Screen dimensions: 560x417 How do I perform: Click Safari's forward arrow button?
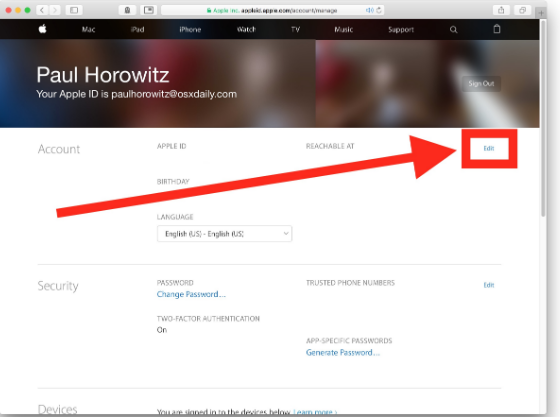click(54, 10)
